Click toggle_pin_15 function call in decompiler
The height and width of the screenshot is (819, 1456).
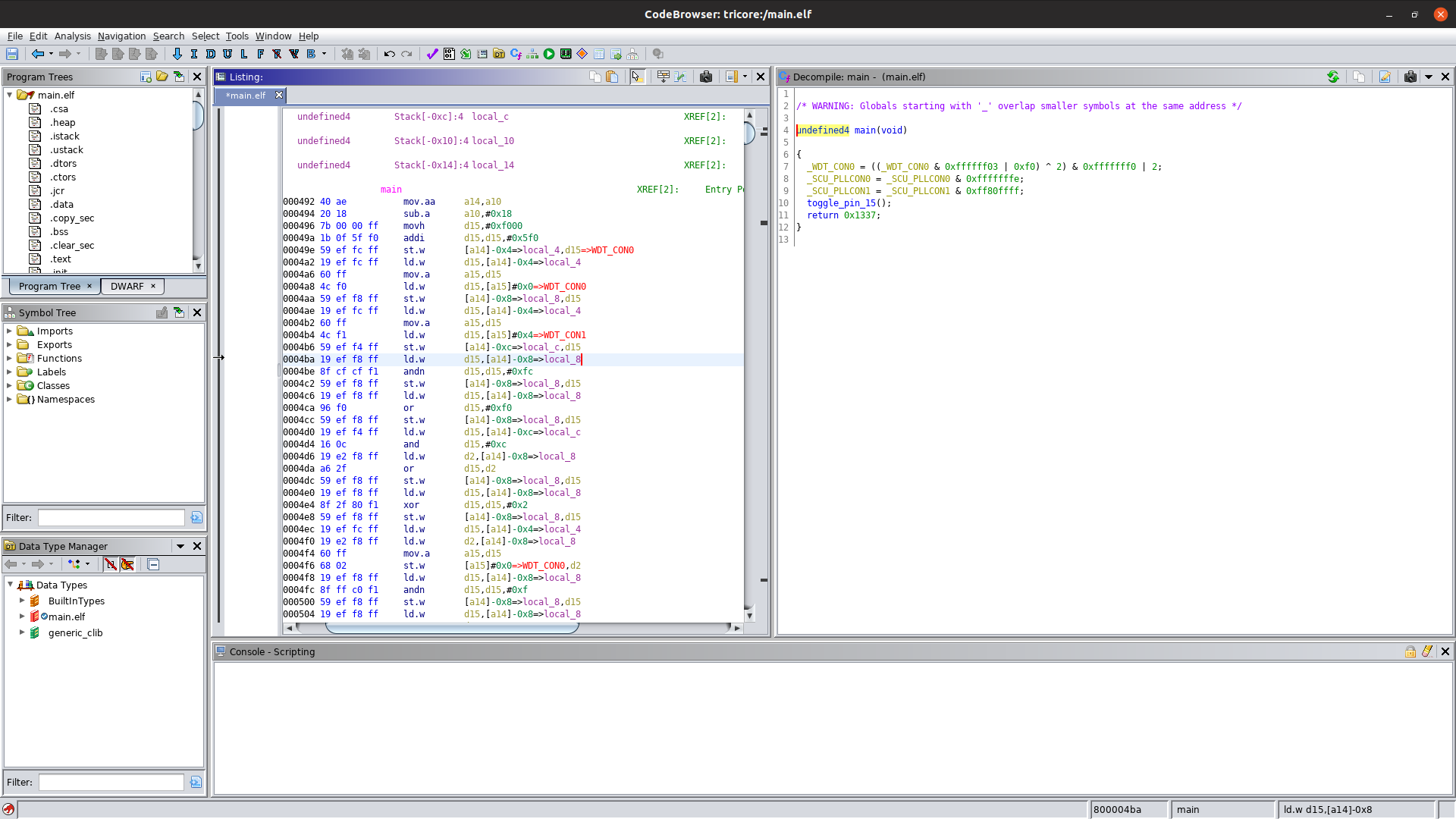tap(843, 203)
